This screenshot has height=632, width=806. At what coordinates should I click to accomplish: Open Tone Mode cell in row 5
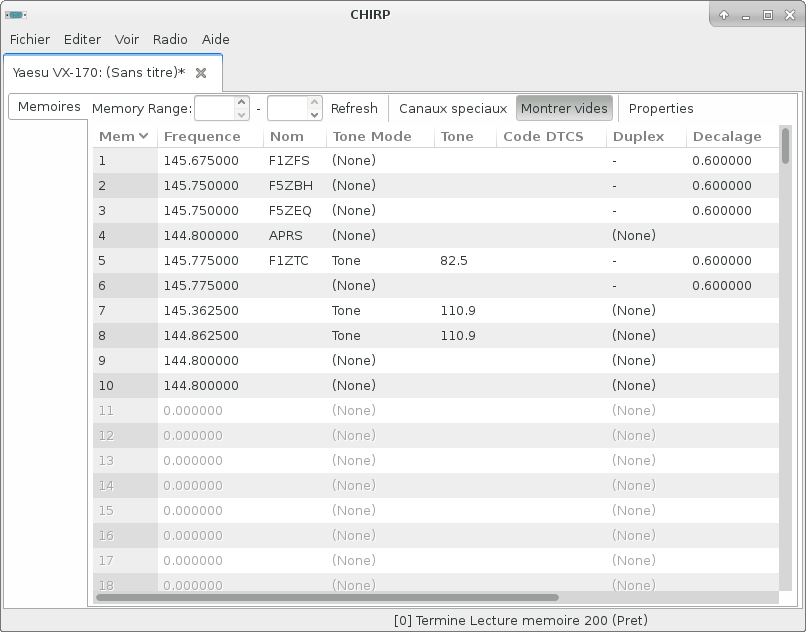(x=380, y=261)
